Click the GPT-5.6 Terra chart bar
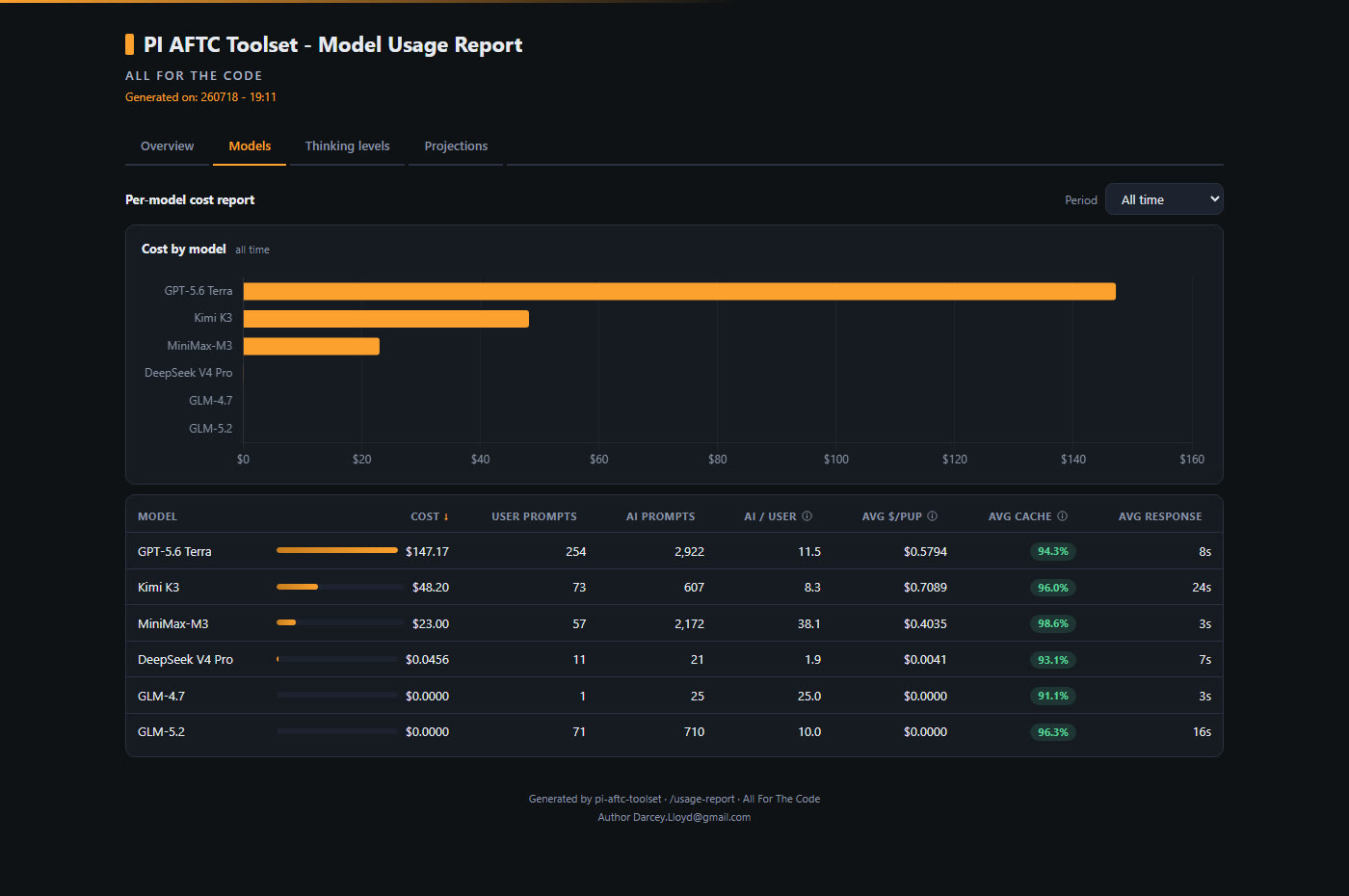The width and height of the screenshot is (1349, 896). pos(679,291)
